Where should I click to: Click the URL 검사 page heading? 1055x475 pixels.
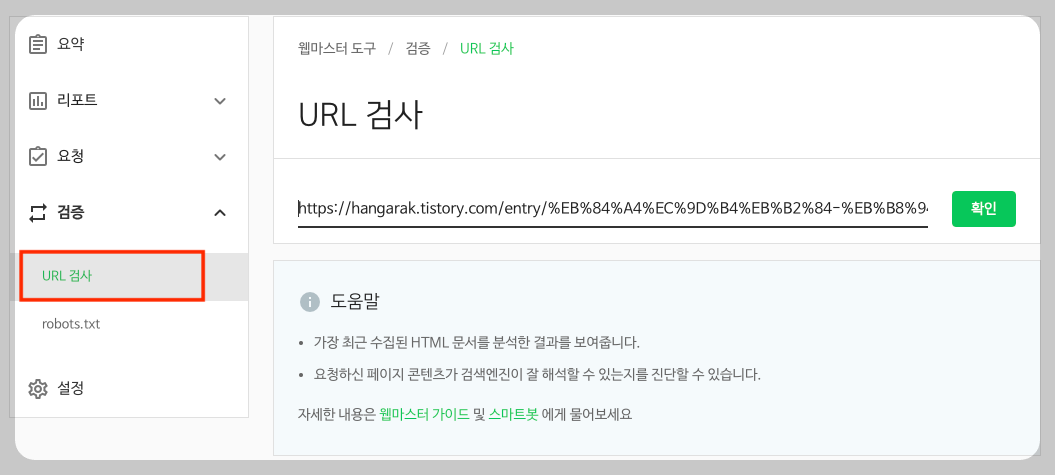pos(360,115)
